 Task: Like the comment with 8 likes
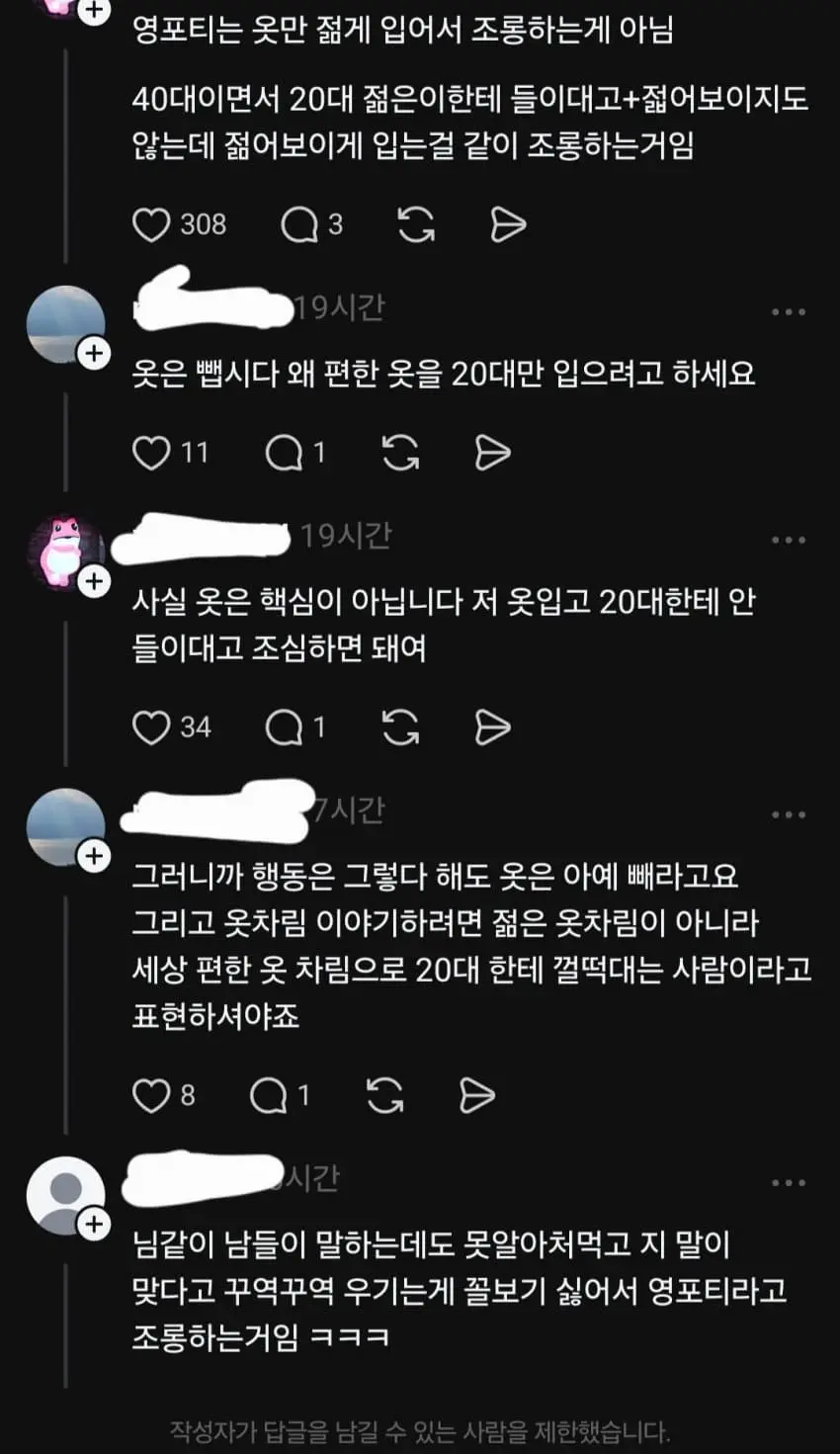(151, 1095)
